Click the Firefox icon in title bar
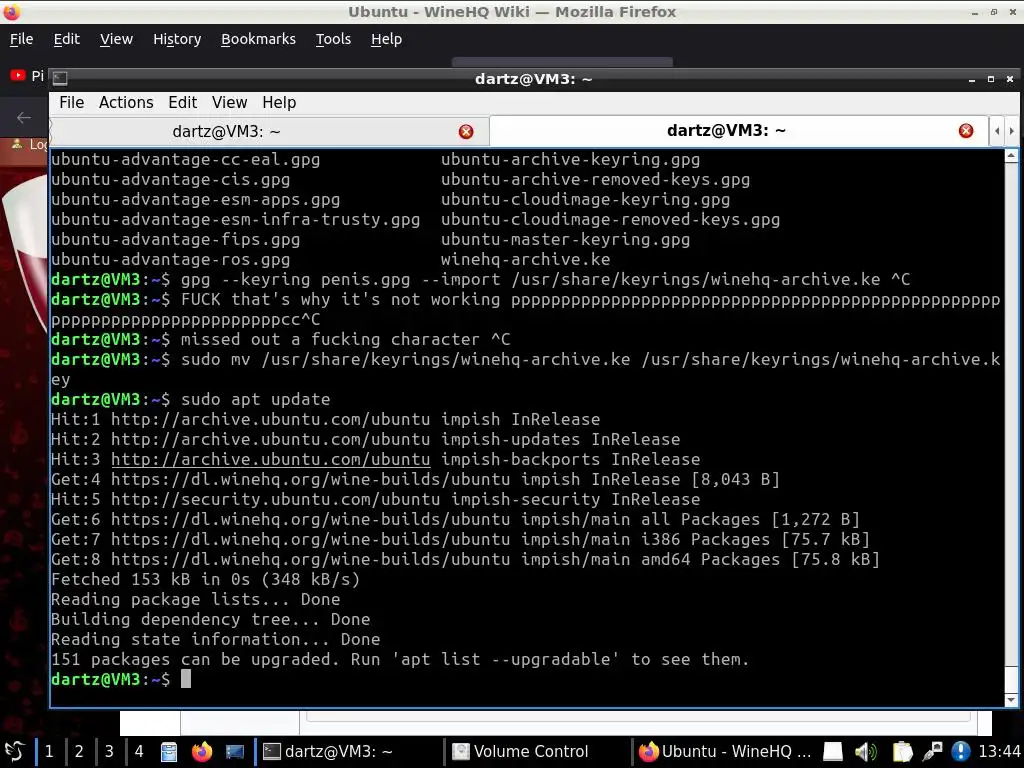The image size is (1024, 768). pyautogui.click(x=12, y=12)
